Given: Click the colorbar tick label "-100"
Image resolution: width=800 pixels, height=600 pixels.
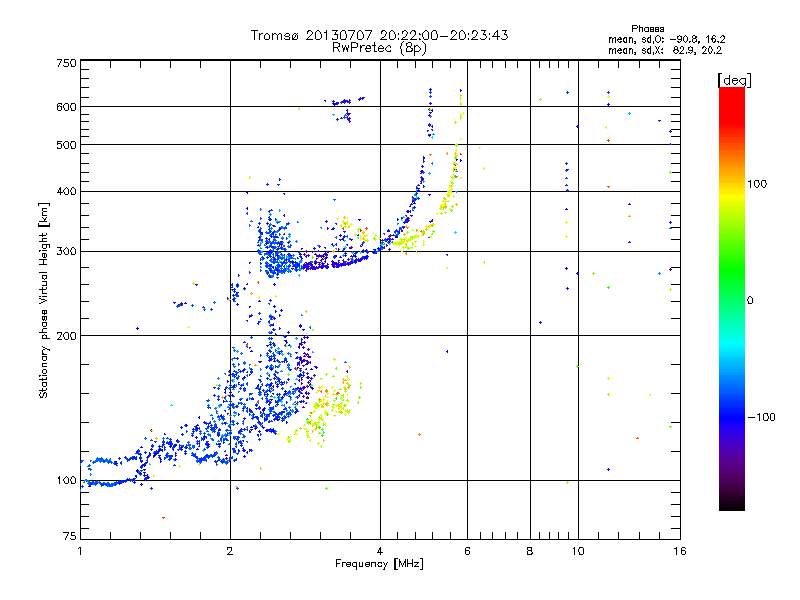Looking at the screenshot, I should pyautogui.click(x=761, y=417).
